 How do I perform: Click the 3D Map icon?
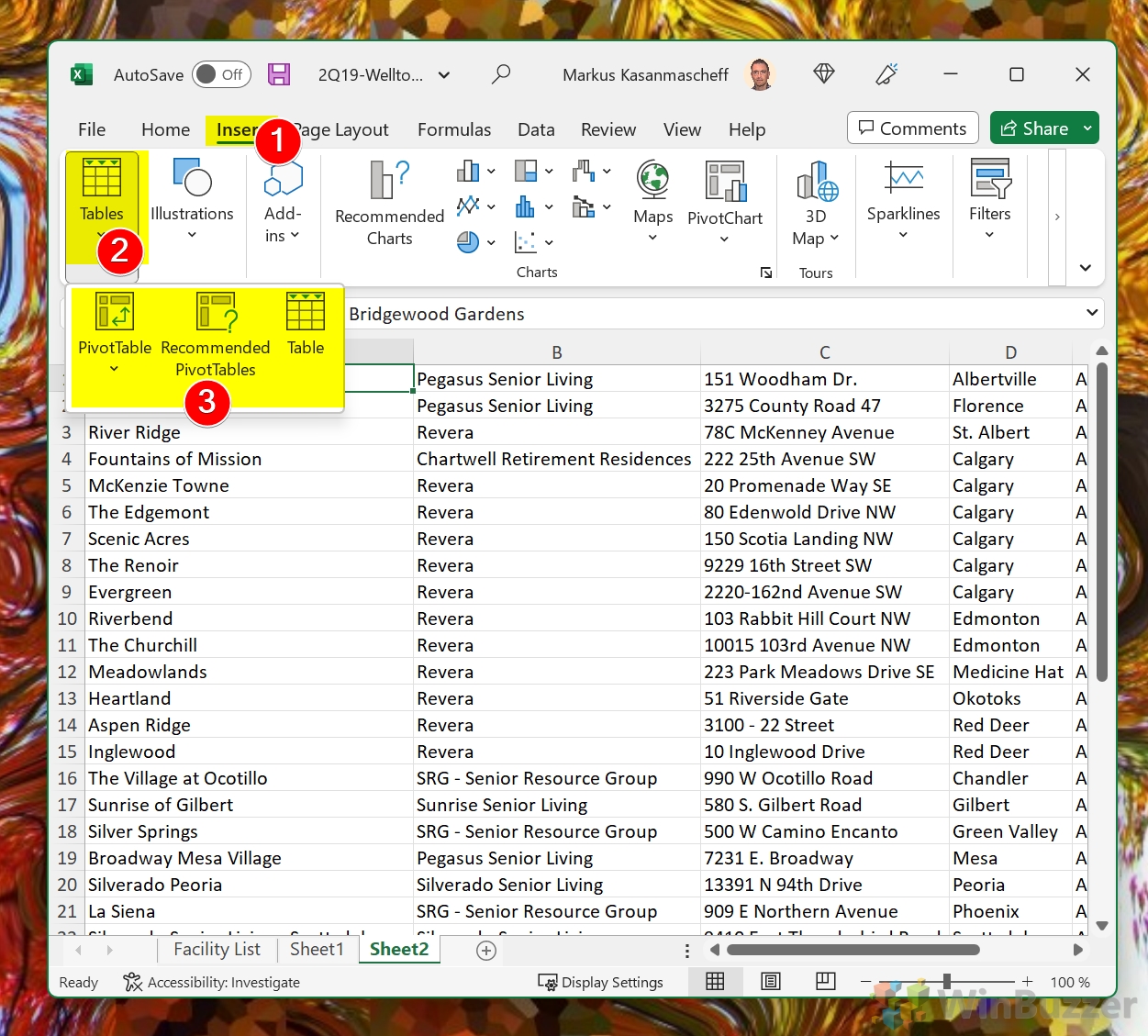pyautogui.click(x=816, y=182)
